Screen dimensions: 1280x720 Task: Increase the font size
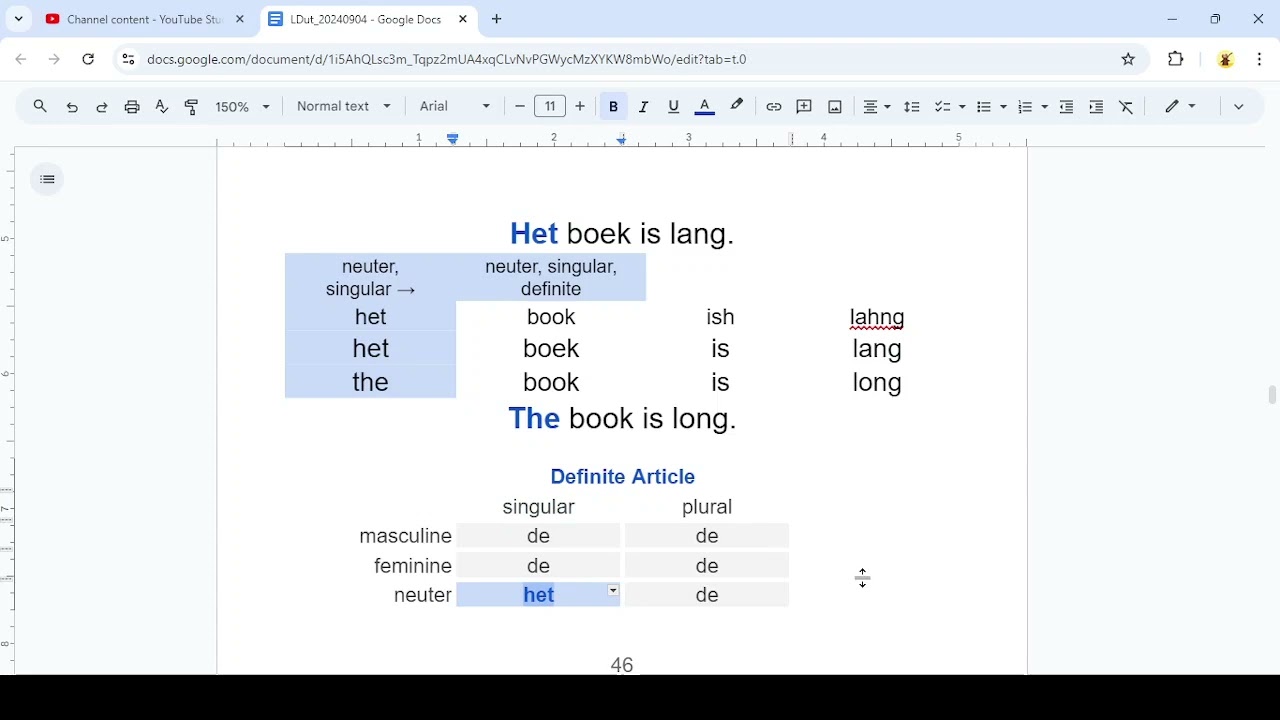coord(580,106)
